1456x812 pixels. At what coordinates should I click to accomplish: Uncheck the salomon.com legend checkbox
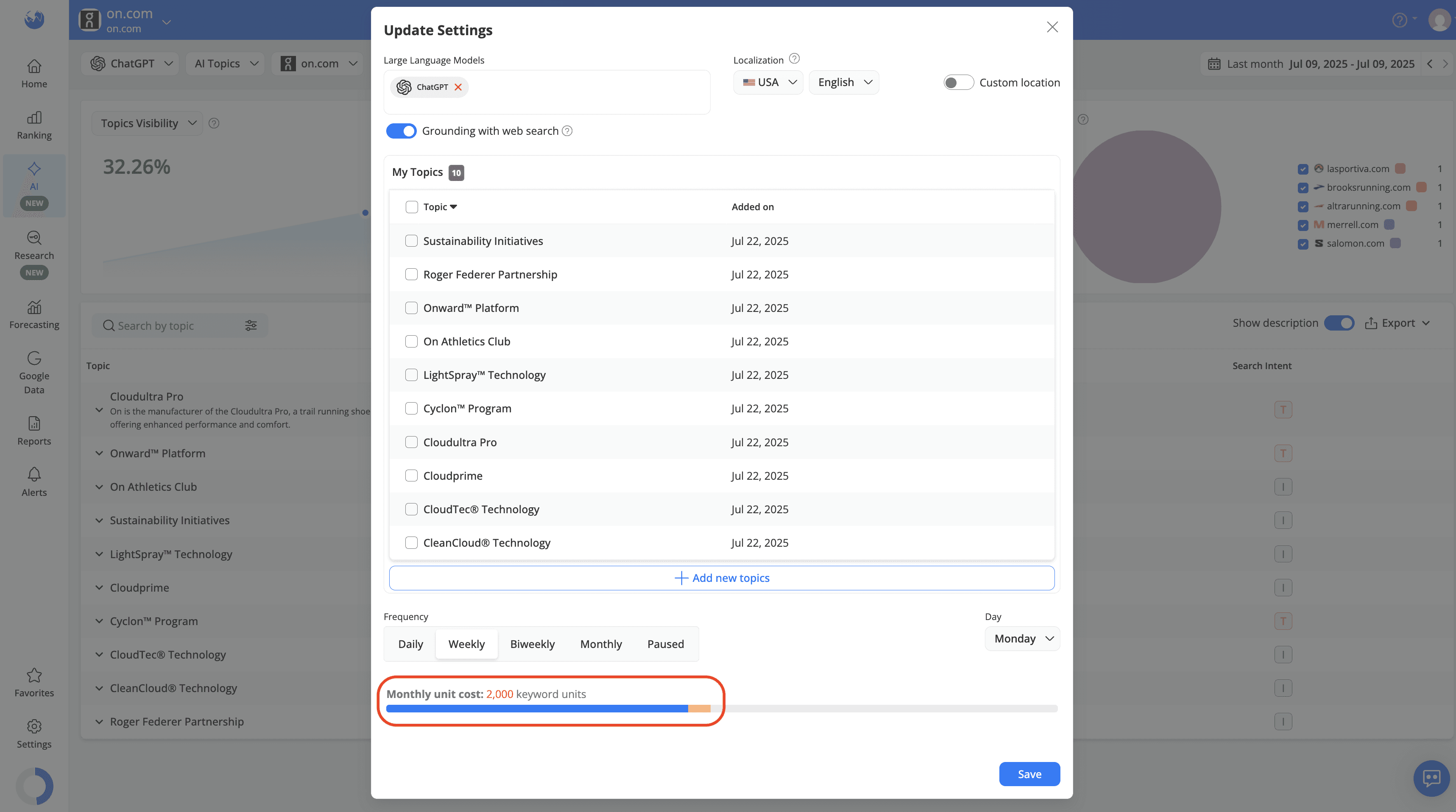pyautogui.click(x=1303, y=244)
